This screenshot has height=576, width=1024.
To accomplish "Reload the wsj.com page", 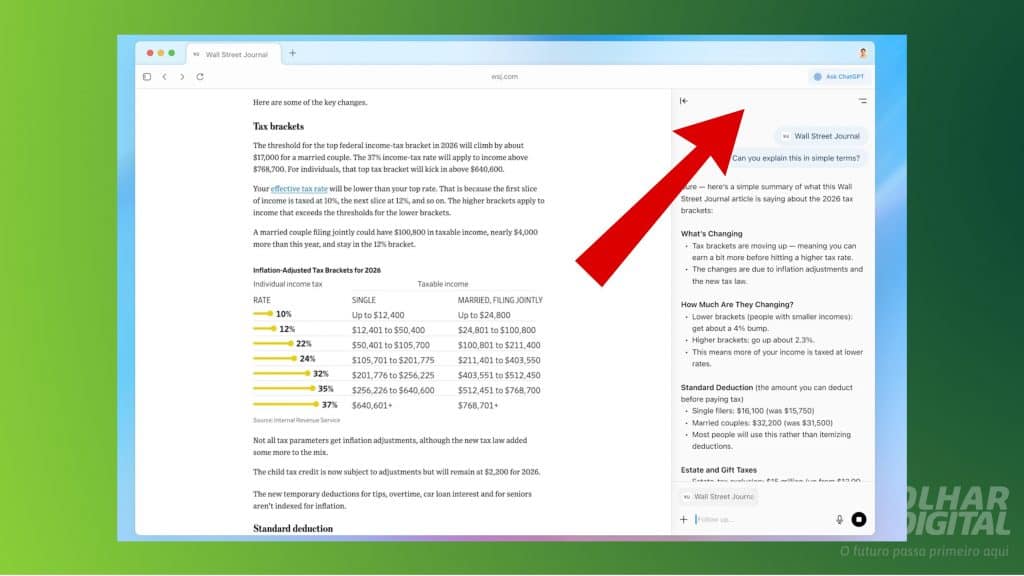I will 200,76.
